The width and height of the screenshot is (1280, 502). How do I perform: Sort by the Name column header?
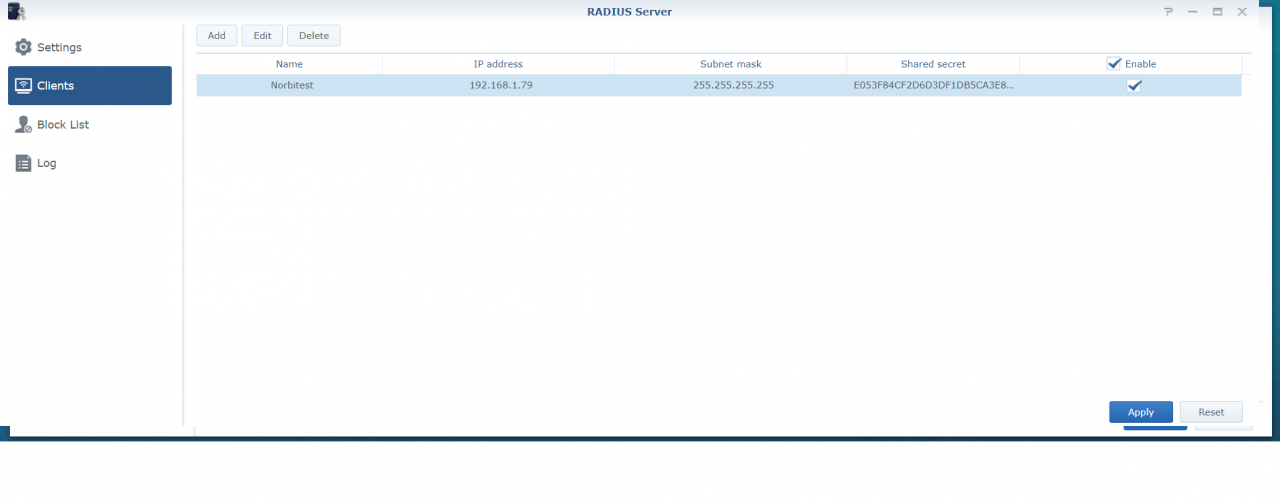pos(289,64)
